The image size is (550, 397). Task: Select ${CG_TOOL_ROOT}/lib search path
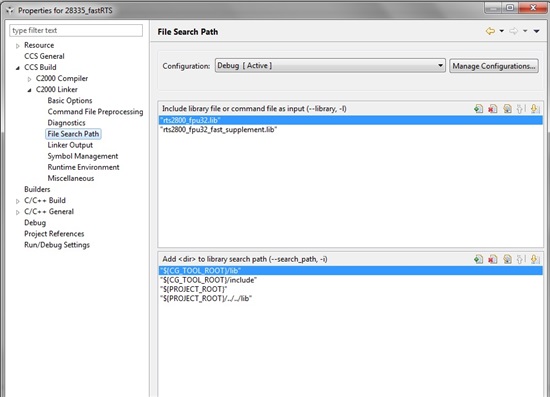(x=350, y=271)
